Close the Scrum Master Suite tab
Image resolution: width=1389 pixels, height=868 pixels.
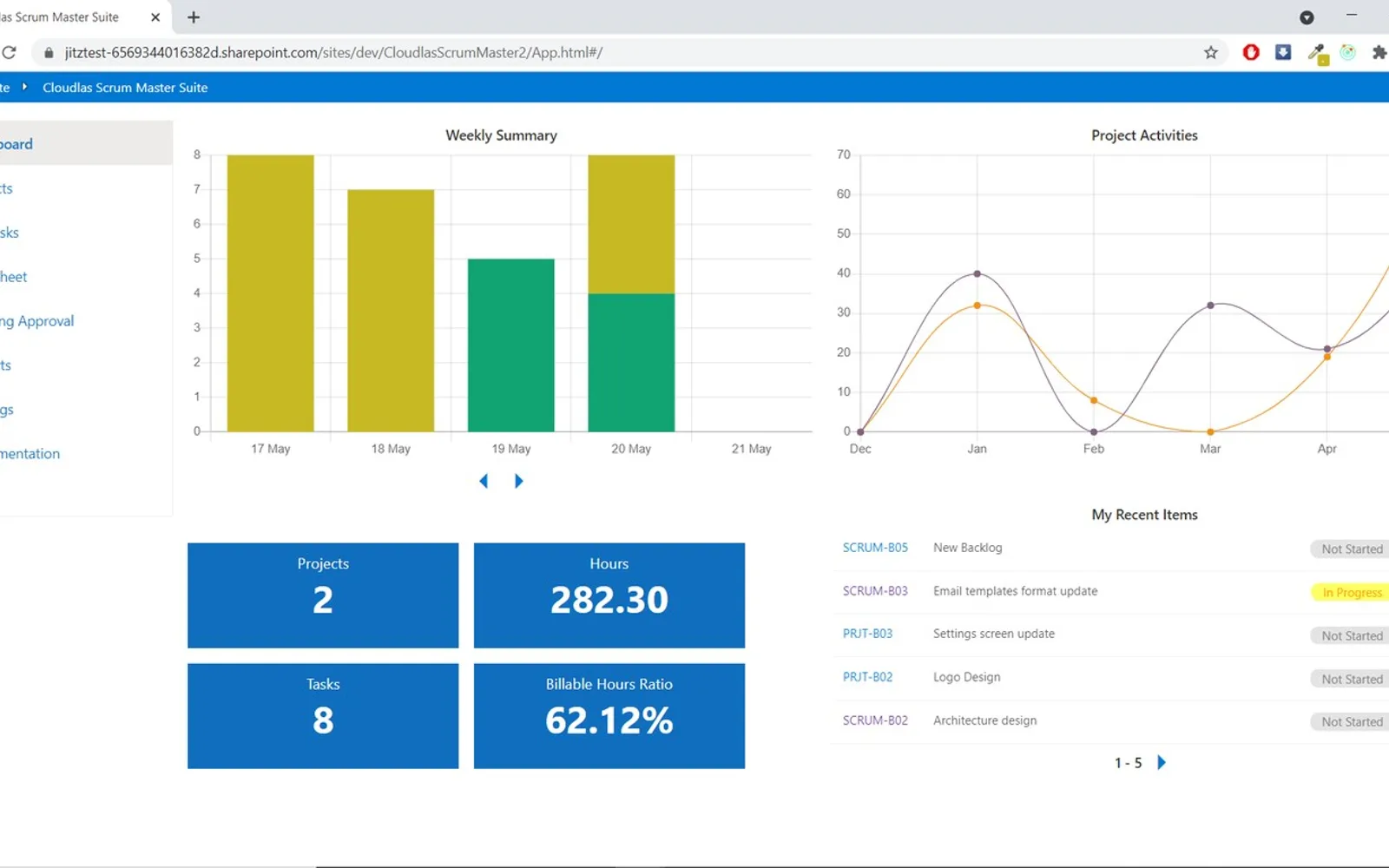pos(155,17)
